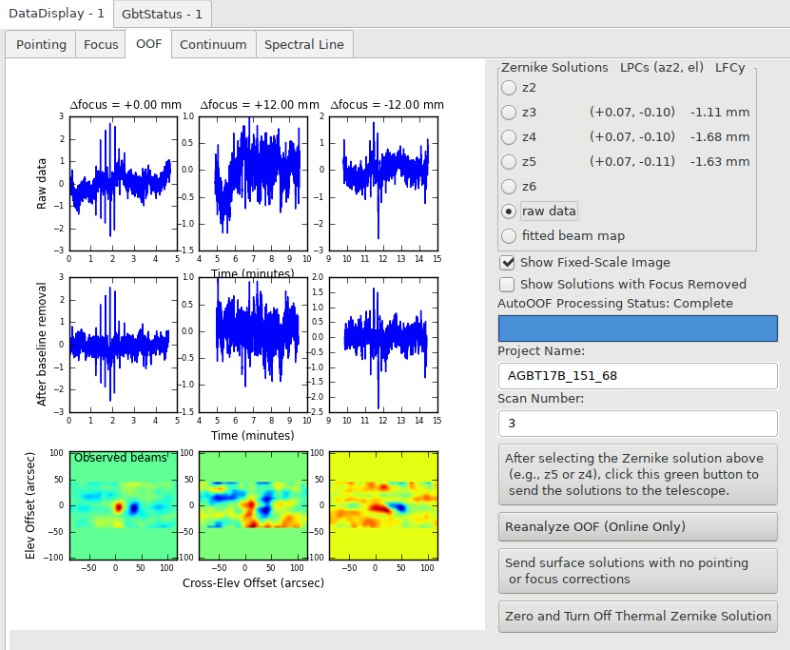Image resolution: width=790 pixels, height=650 pixels.
Task: Click the yellow-background observed beam map
Action: point(383,505)
